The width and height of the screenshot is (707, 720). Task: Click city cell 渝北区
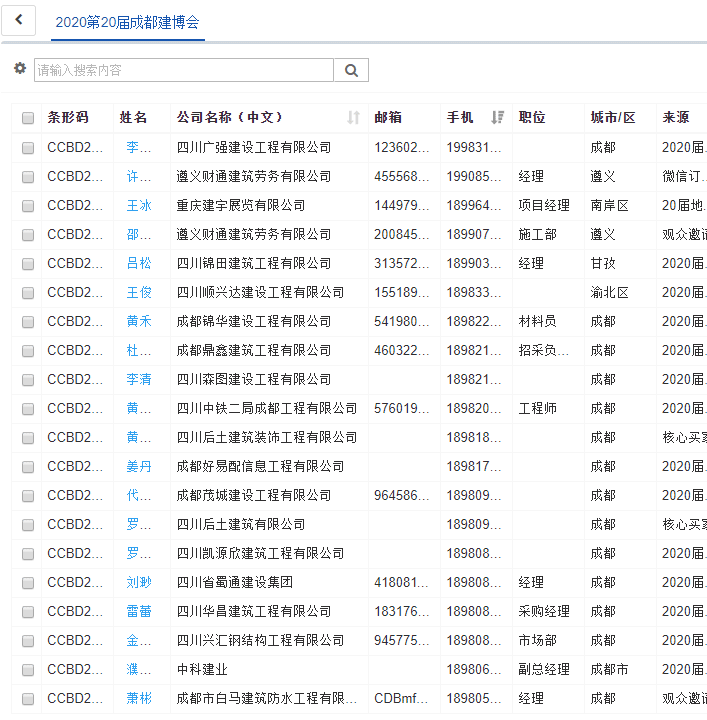tap(609, 292)
